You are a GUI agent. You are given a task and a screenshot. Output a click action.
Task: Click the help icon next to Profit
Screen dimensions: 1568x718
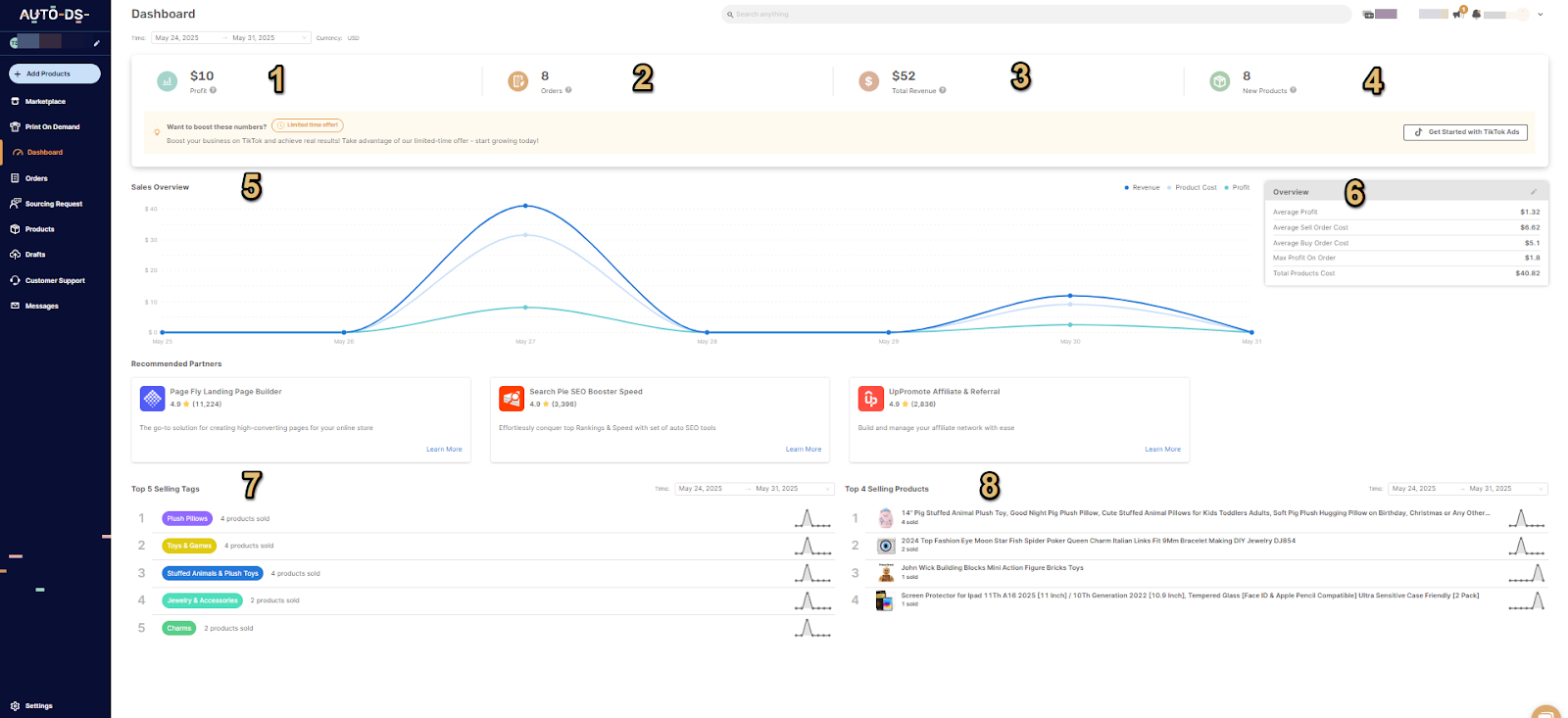[213, 90]
